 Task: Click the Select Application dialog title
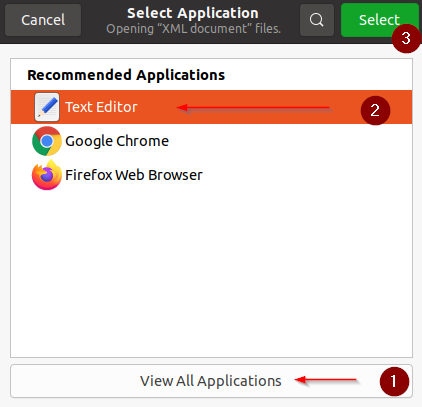(193, 13)
